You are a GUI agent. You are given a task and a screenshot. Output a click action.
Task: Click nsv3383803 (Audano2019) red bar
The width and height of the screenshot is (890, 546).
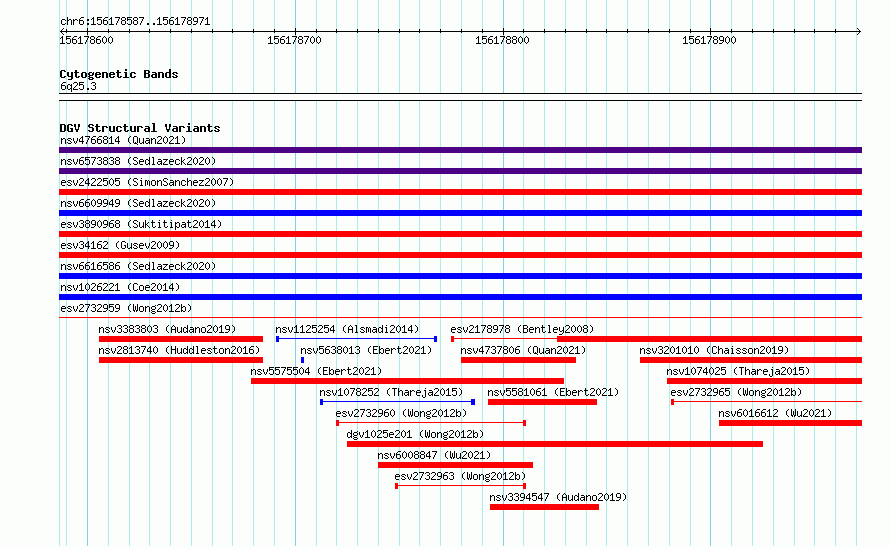click(180, 339)
